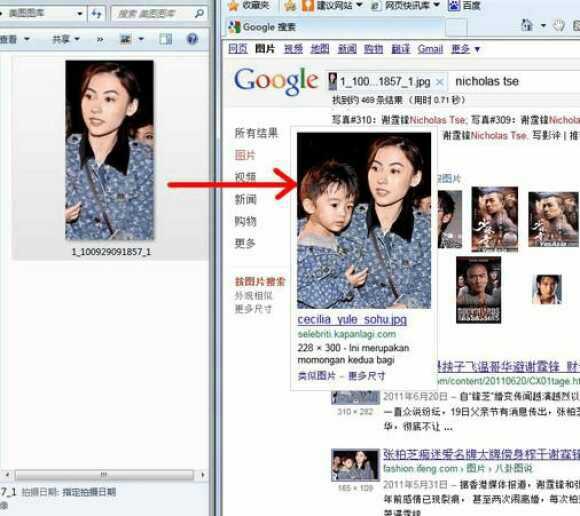Go to 新闻 in Google top navigation
The image size is (580, 516).
347,49
